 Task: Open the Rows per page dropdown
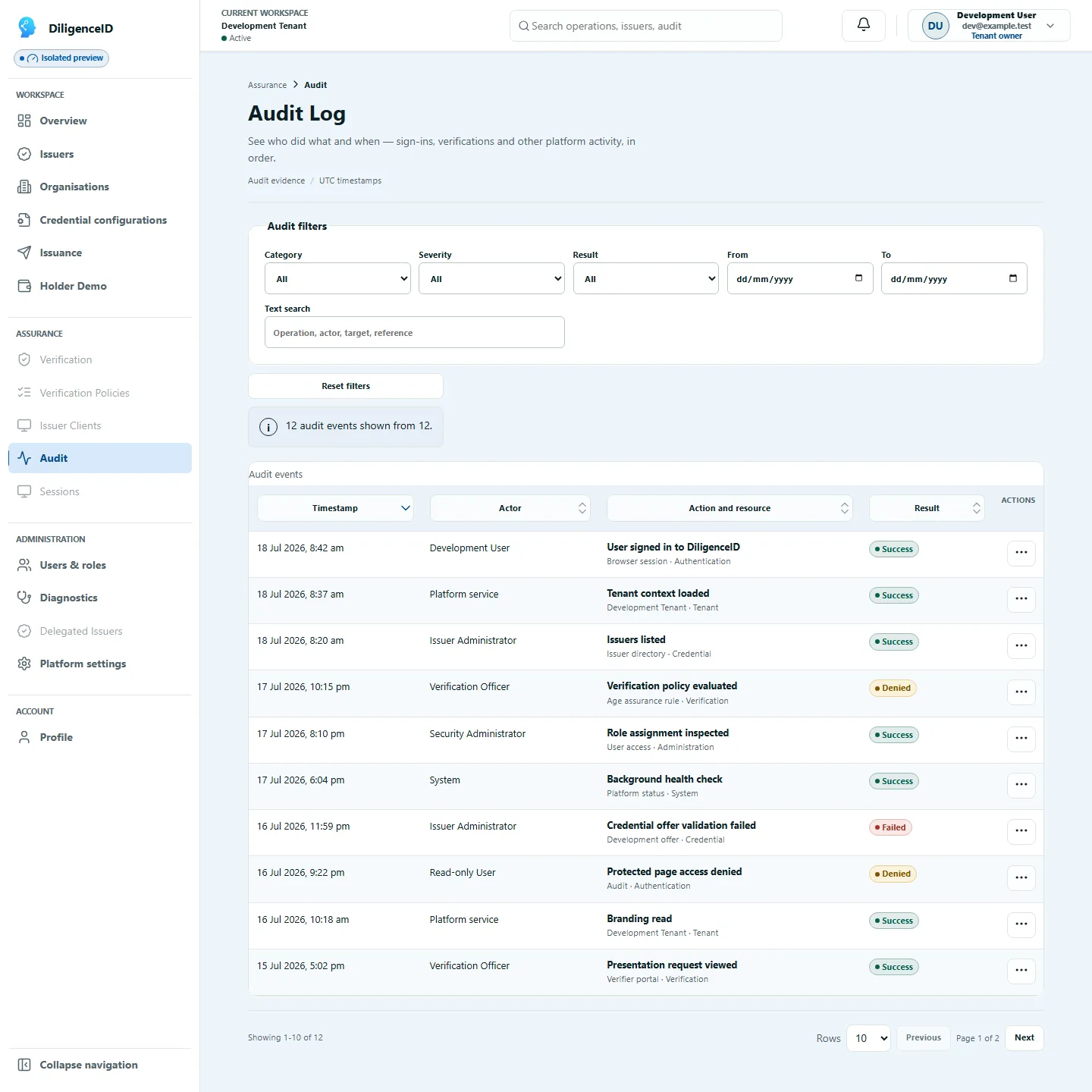tap(868, 1038)
